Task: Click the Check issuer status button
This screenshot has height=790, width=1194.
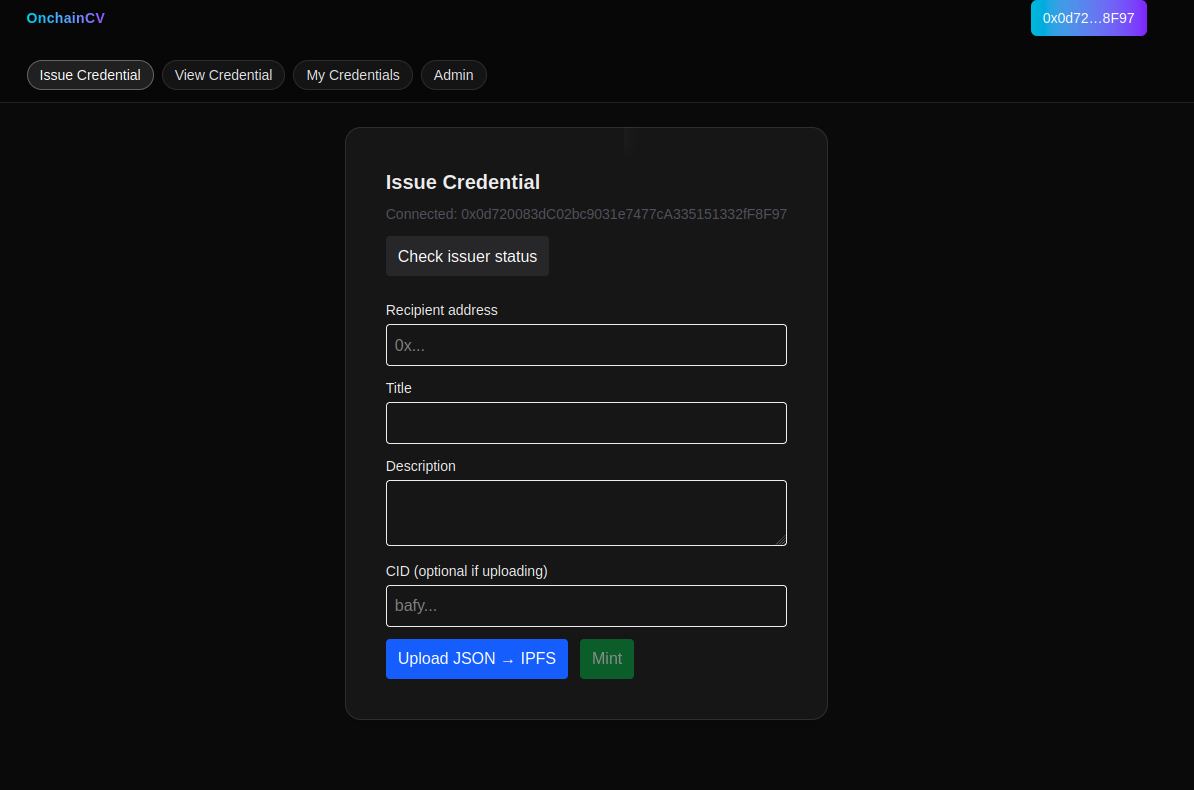Action: (x=468, y=257)
